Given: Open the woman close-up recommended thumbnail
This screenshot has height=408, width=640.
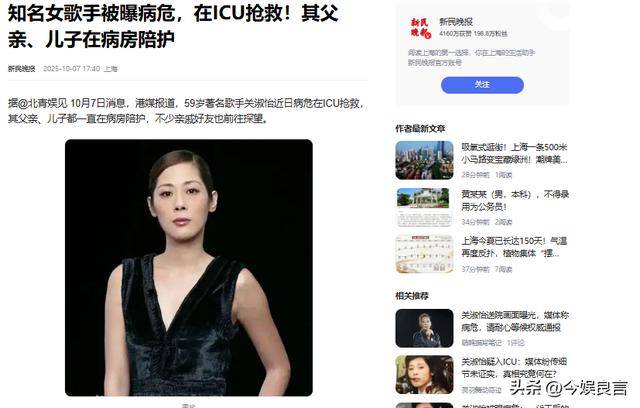Looking at the screenshot, I should (424, 375).
